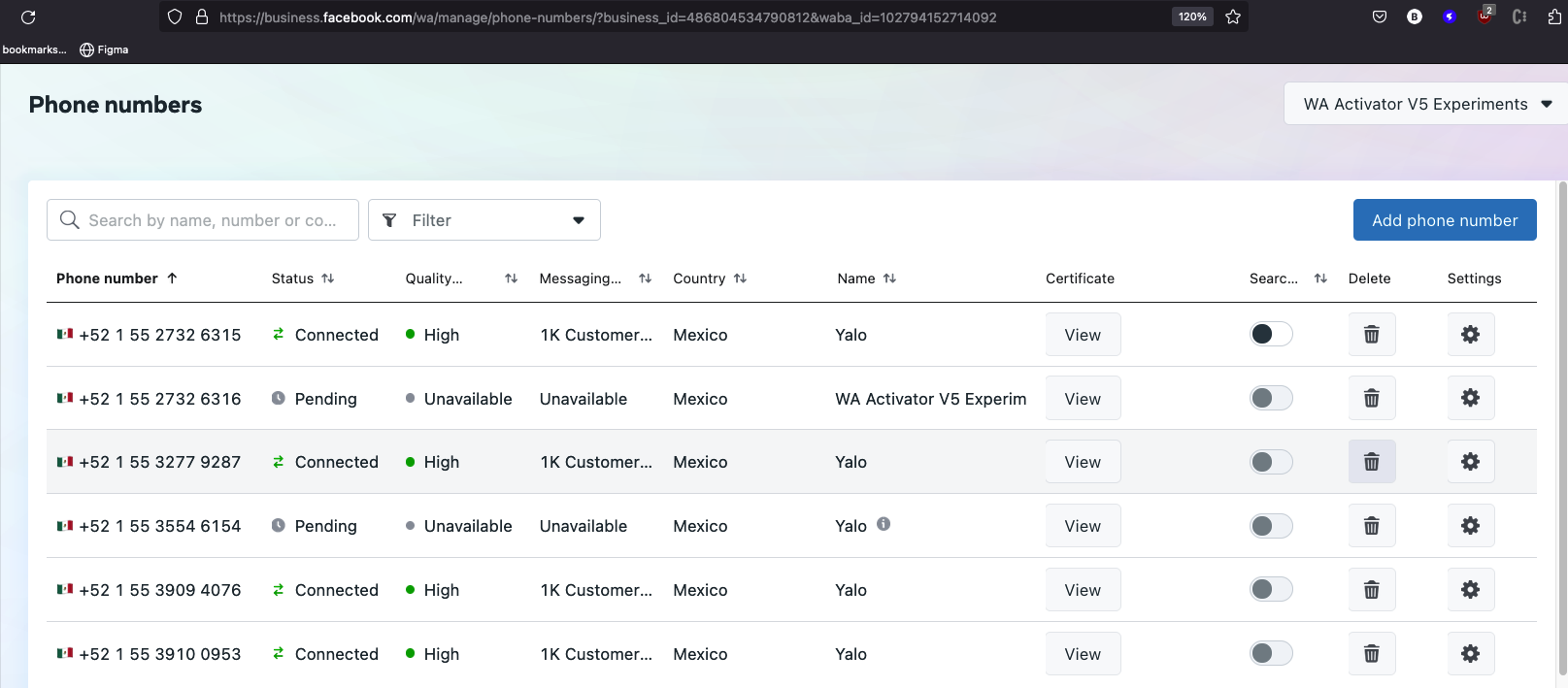Click the blue lightning extension icon

pyautogui.click(x=1450, y=16)
